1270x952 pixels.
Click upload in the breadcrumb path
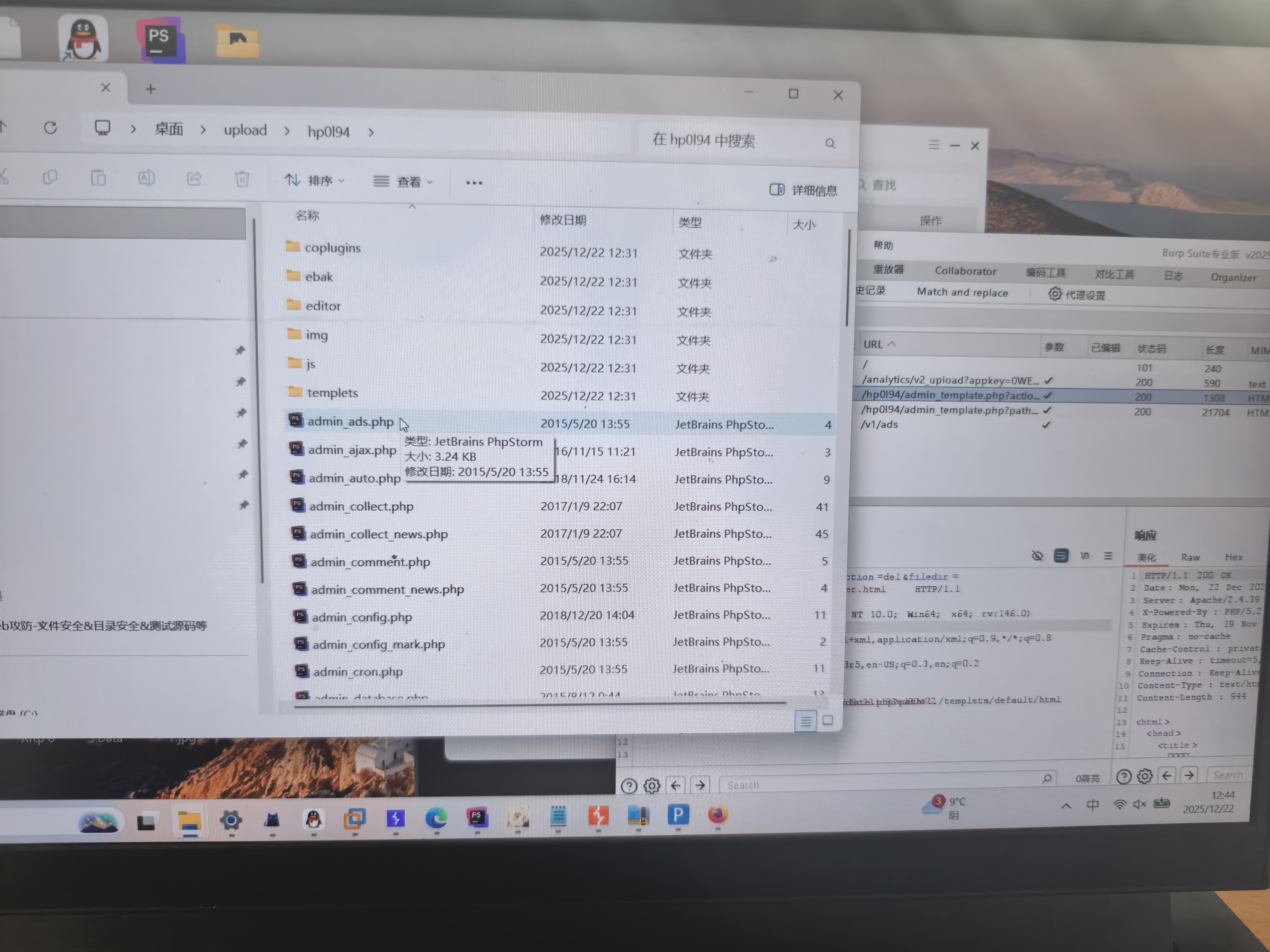pyautogui.click(x=245, y=130)
